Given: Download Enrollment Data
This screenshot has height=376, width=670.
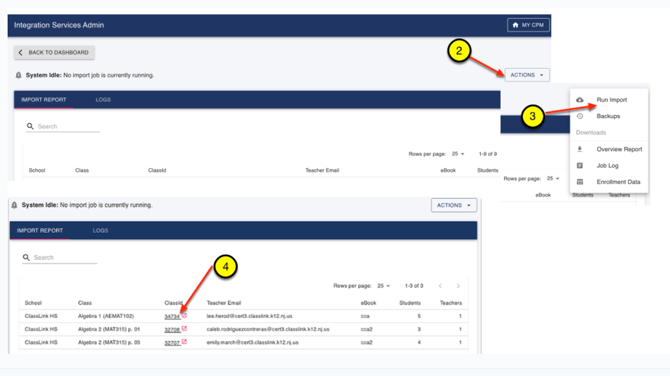Looking at the screenshot, I should pos(618,182).
